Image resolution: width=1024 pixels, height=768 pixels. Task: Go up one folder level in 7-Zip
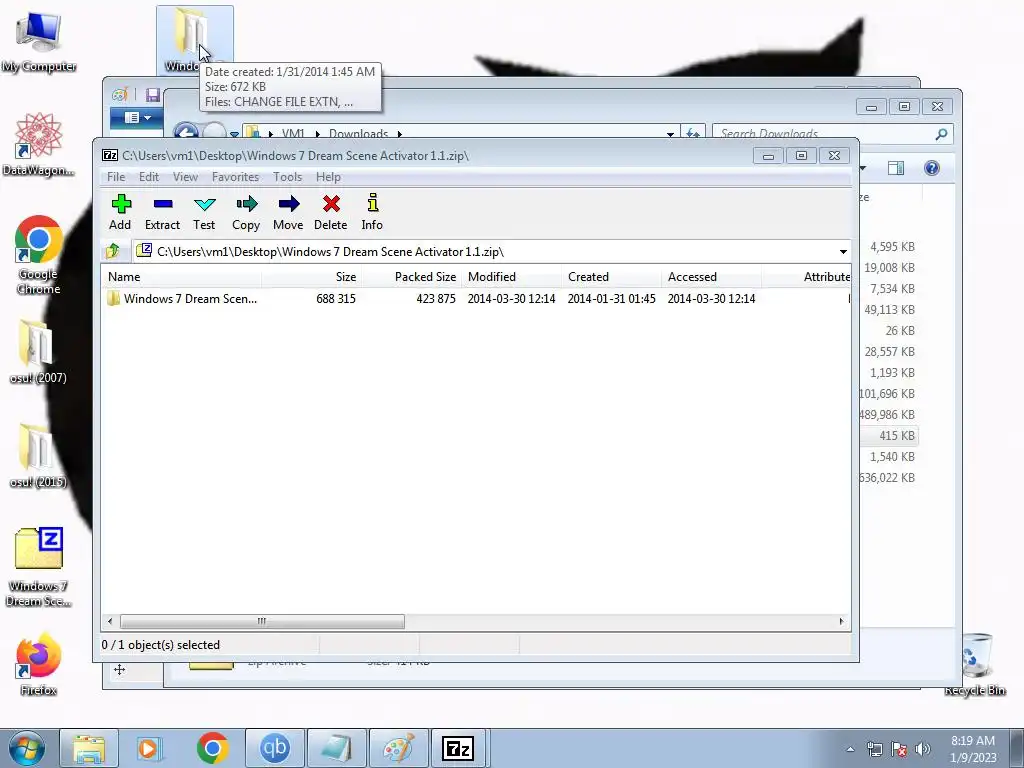pyautogui.click(x=113, y=251)
